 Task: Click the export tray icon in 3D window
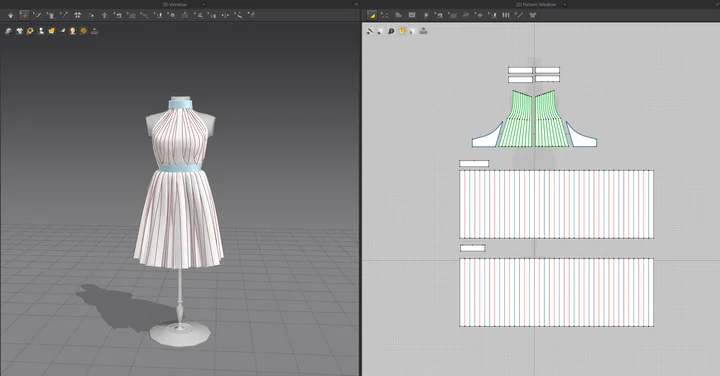(95, 31)
